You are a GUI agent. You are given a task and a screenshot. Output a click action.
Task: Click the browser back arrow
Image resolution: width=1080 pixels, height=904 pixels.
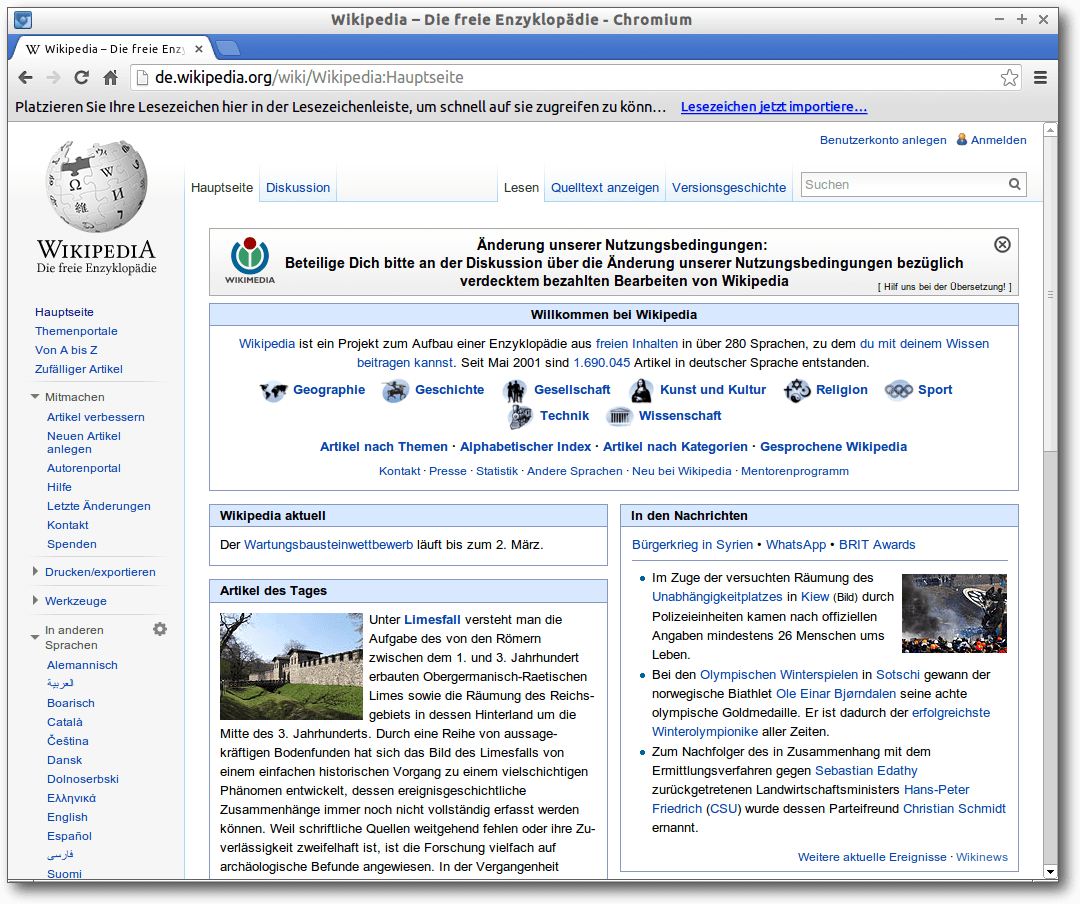[x=25, y=77]
